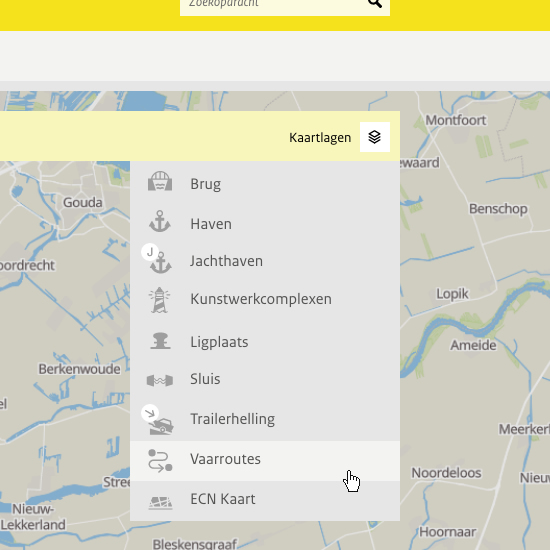Choose the Trailerhelling layer entry
Viewport: 550px width, 550px height.
tap(265, 419)
